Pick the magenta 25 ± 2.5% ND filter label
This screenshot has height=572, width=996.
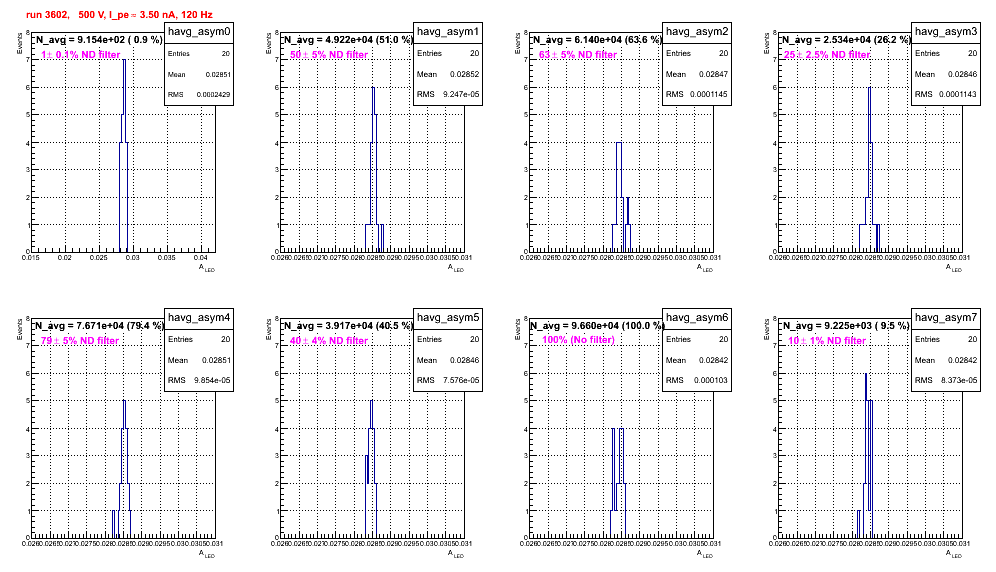827,55
